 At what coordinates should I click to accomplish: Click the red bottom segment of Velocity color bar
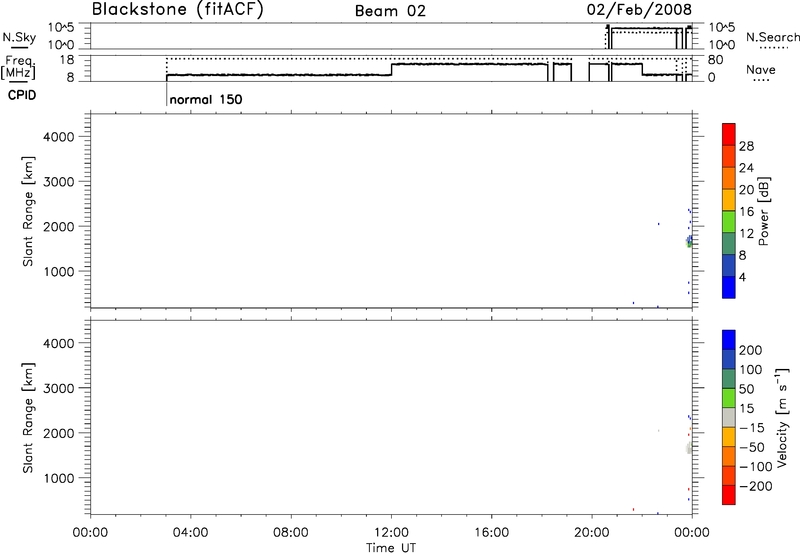(x=729, y=495)
